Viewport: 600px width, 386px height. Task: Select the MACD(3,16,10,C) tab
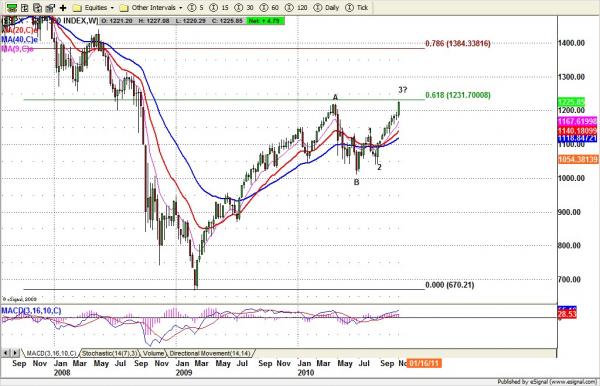click(51, 353)
